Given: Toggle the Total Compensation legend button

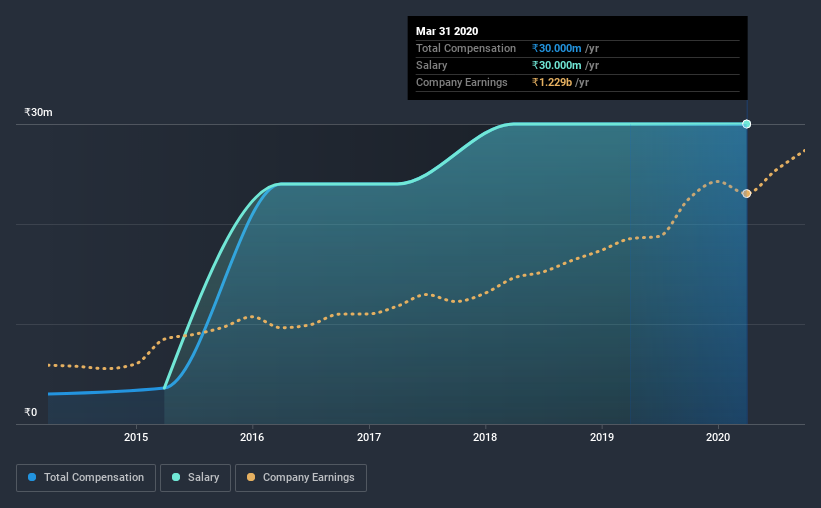Looking at the screenshot, I should [x=86, y=478].
